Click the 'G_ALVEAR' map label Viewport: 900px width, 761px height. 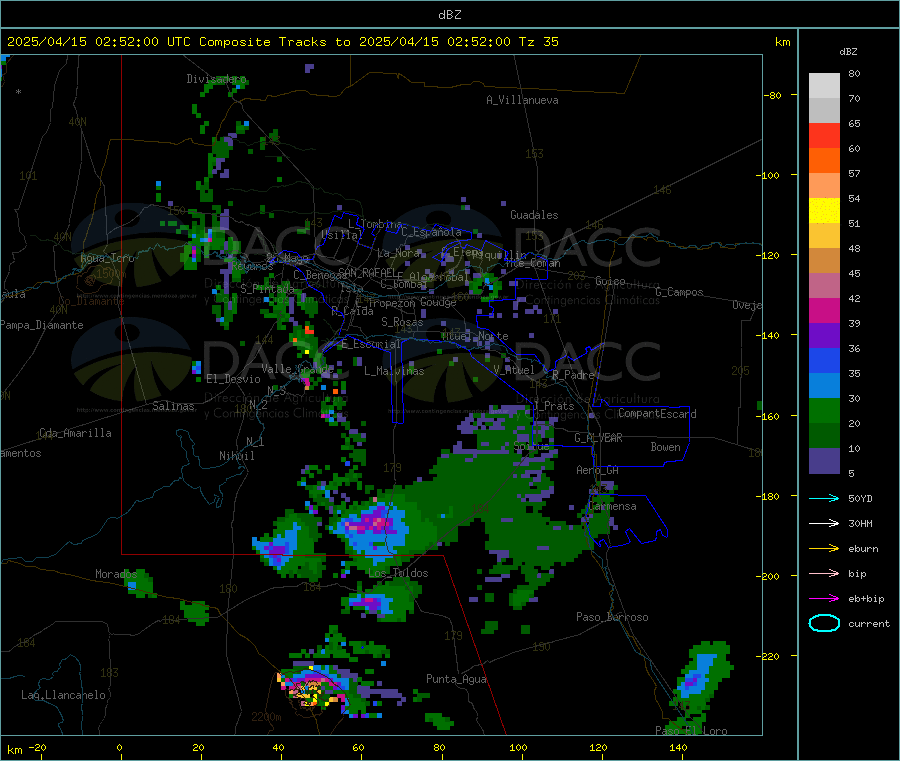[x=598, y=438]
